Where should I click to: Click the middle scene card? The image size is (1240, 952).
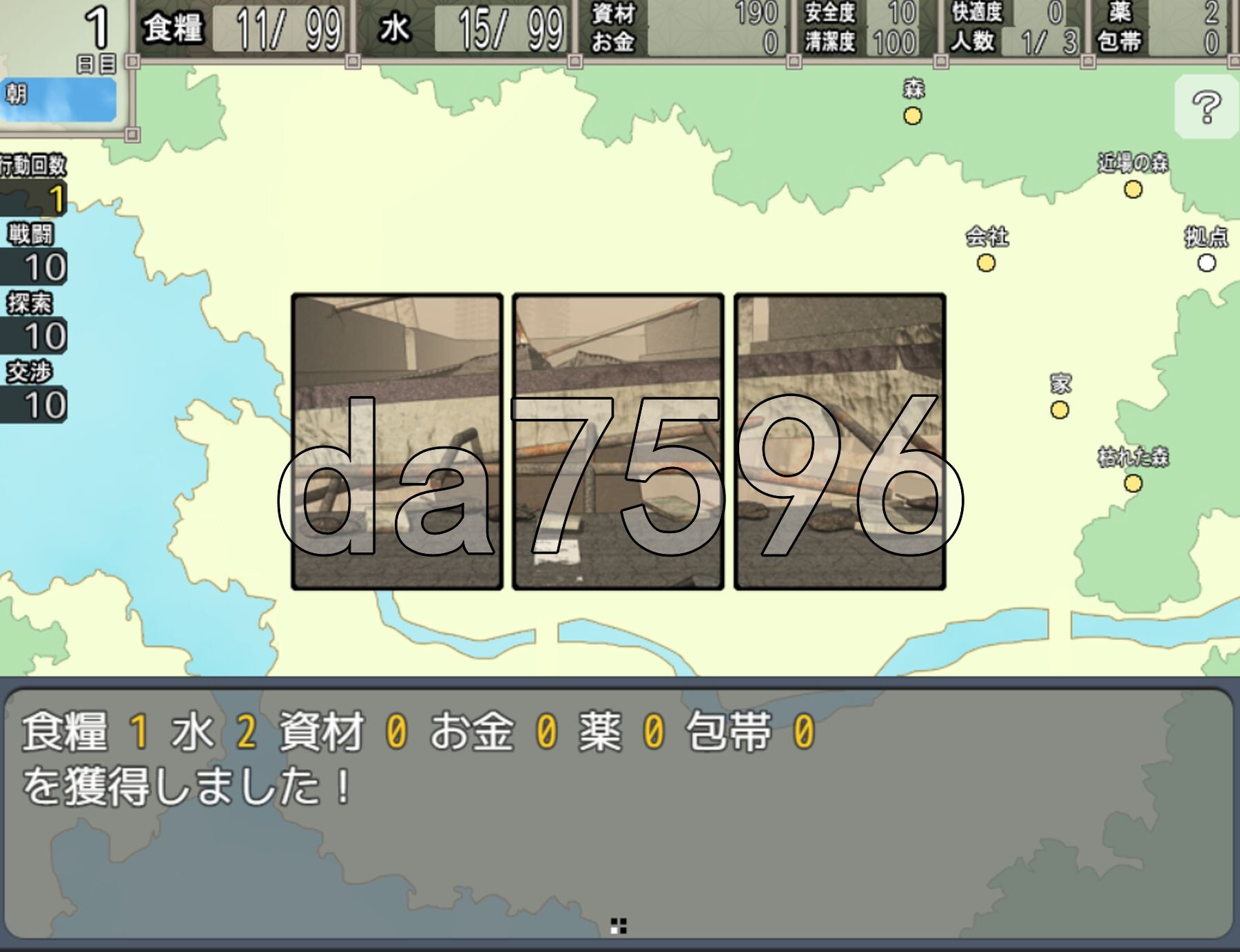tap(618, 442)
